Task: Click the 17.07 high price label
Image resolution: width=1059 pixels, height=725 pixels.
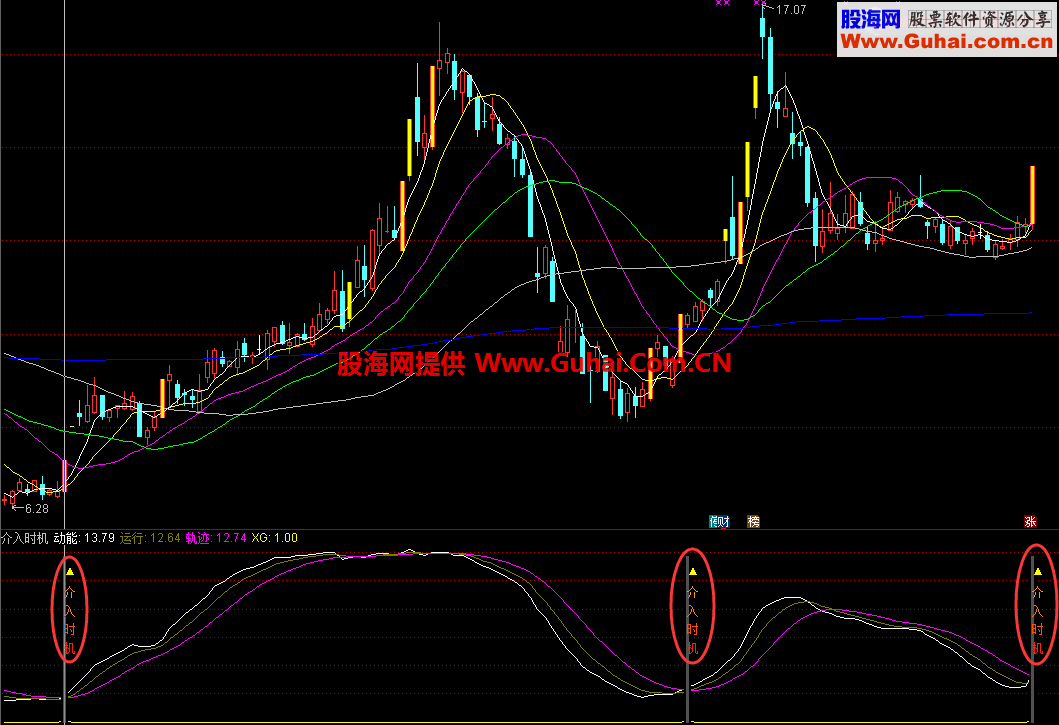Action: [791, 10]
